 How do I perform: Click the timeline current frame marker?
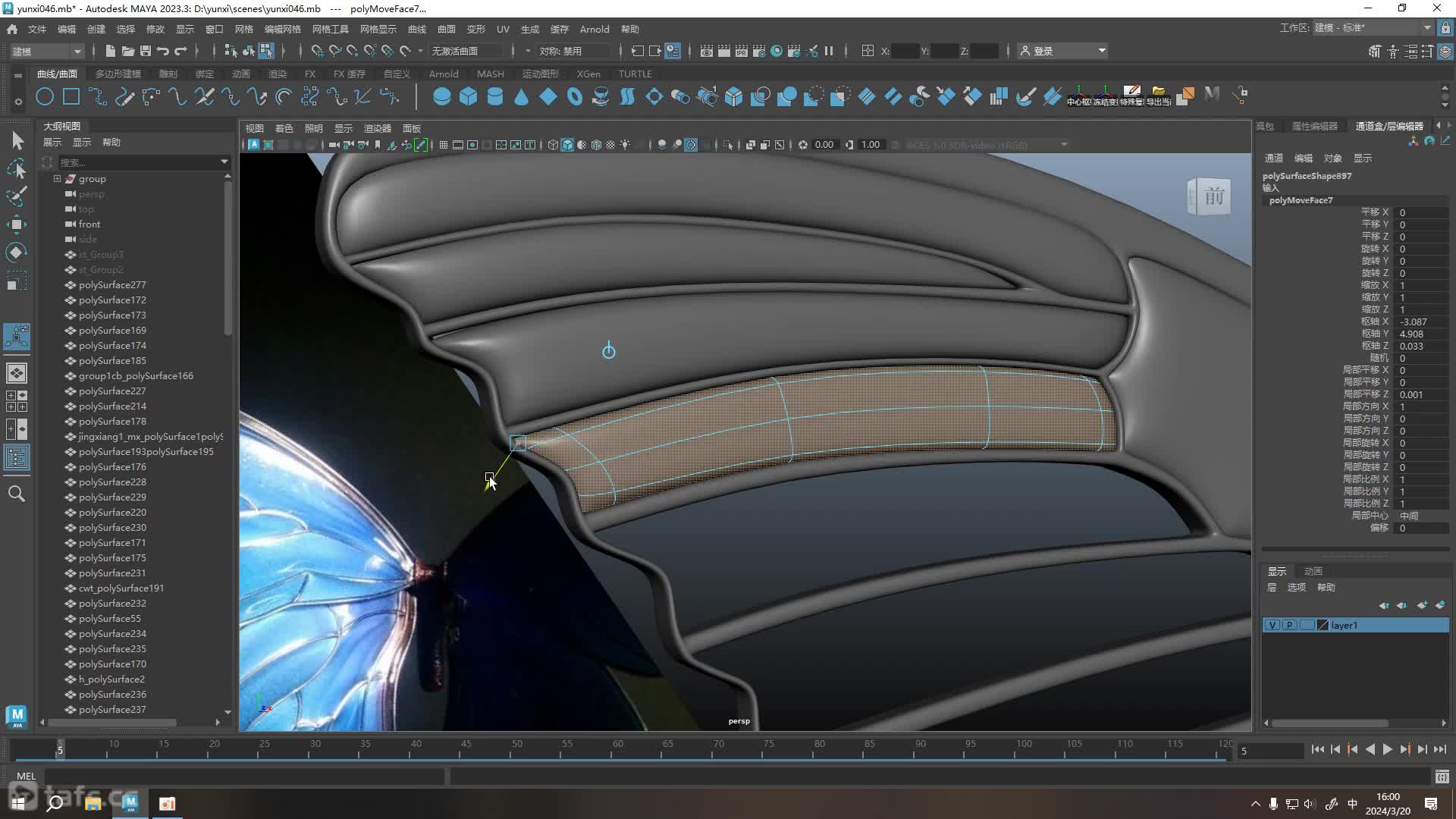60,749
